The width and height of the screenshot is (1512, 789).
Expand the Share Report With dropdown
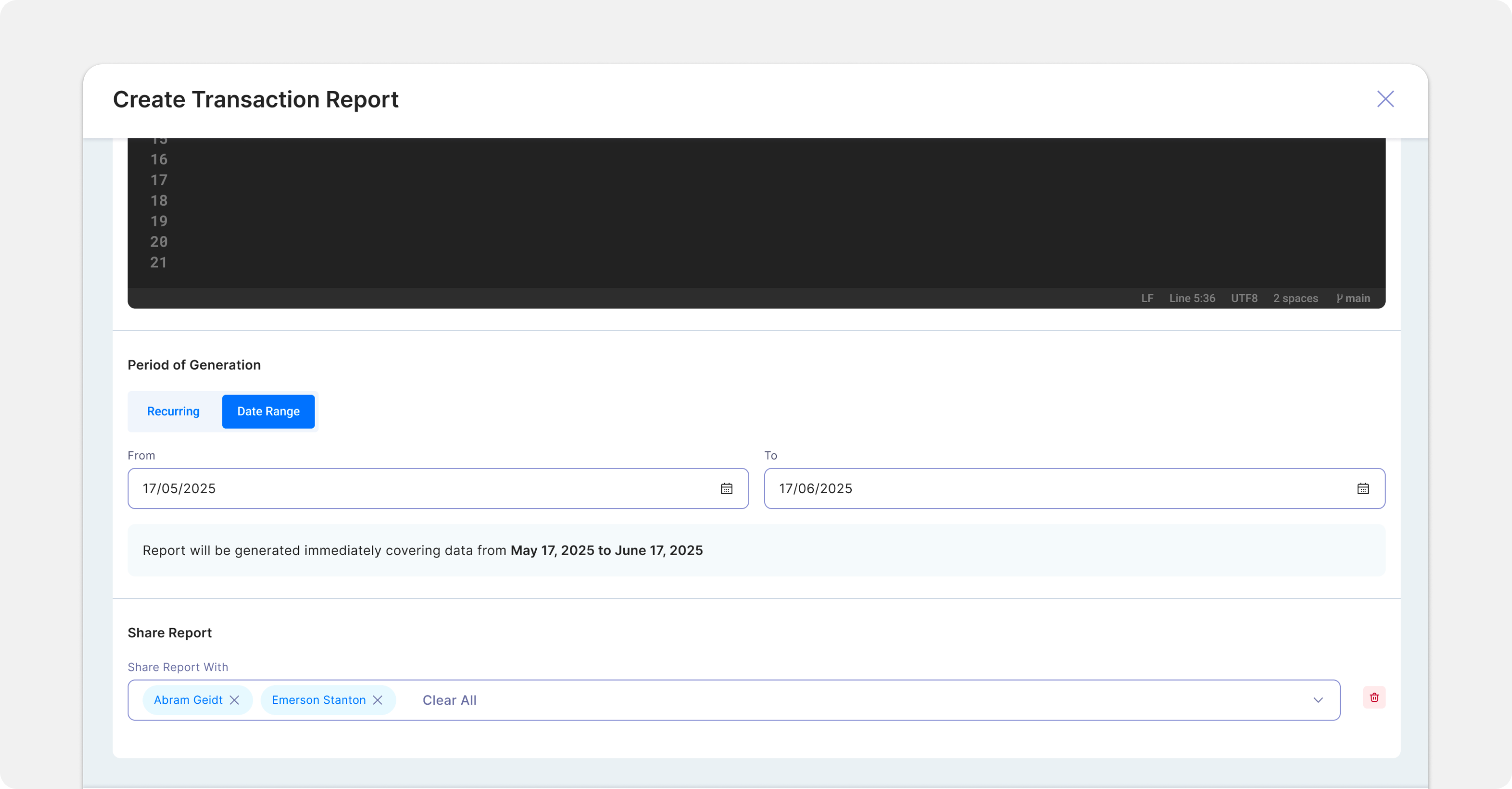click(1318, 699)
